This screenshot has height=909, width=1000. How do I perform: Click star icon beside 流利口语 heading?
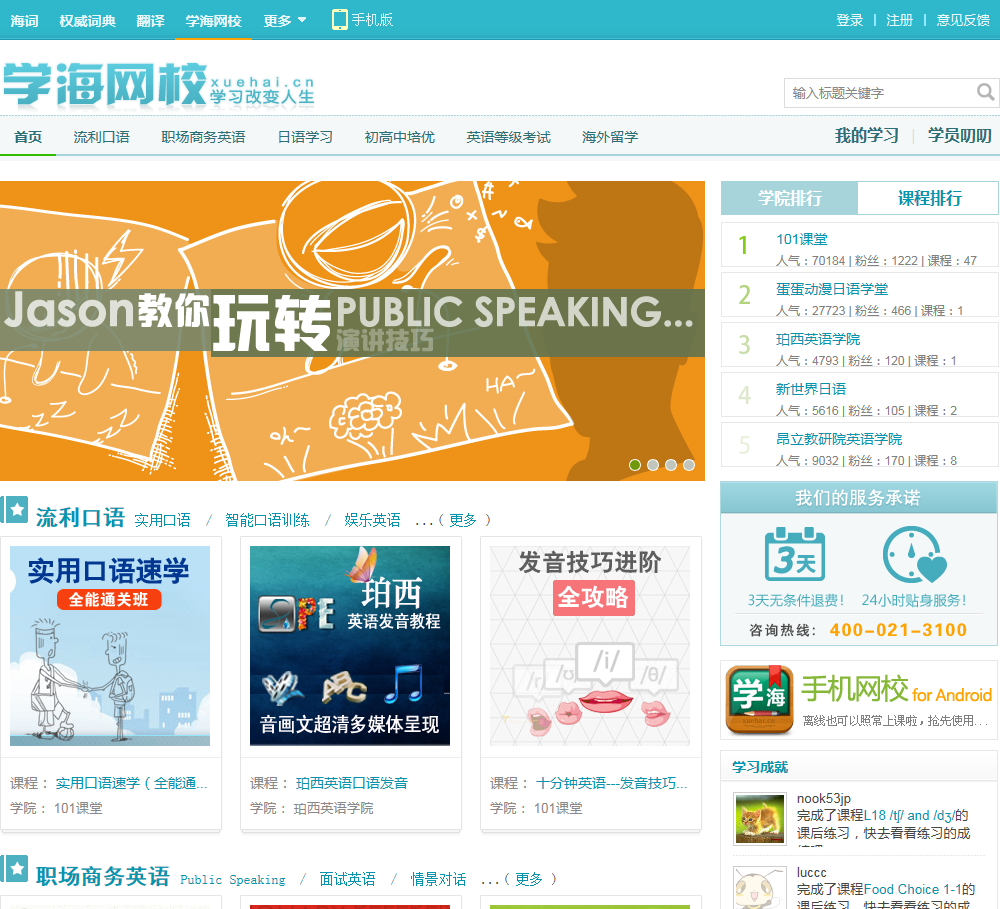click(15, 510)
